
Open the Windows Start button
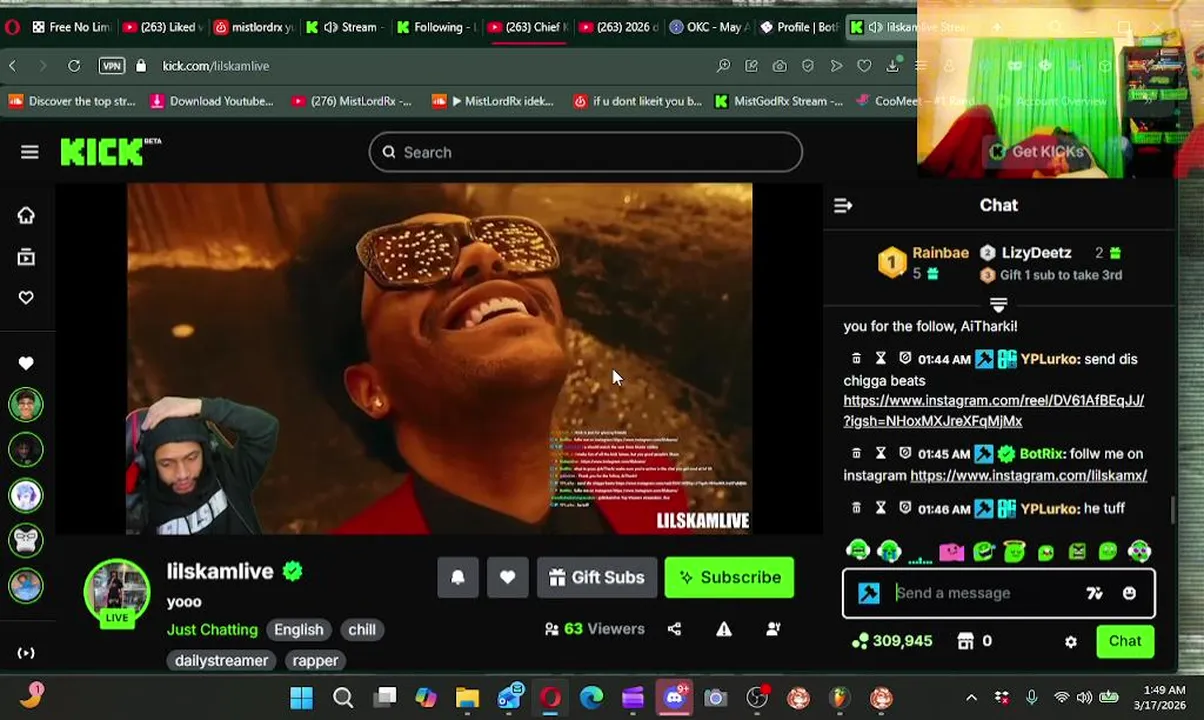coord(301,697)
